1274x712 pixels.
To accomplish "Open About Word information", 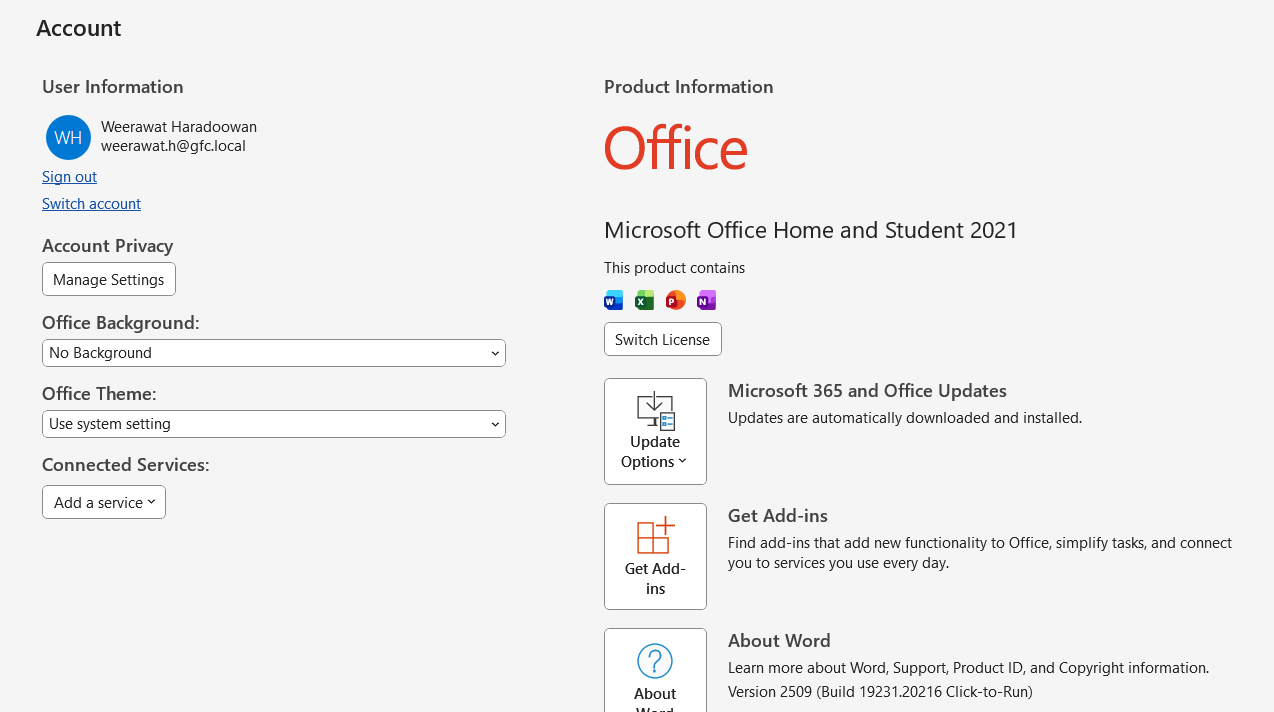I will [x=655, y=670].
